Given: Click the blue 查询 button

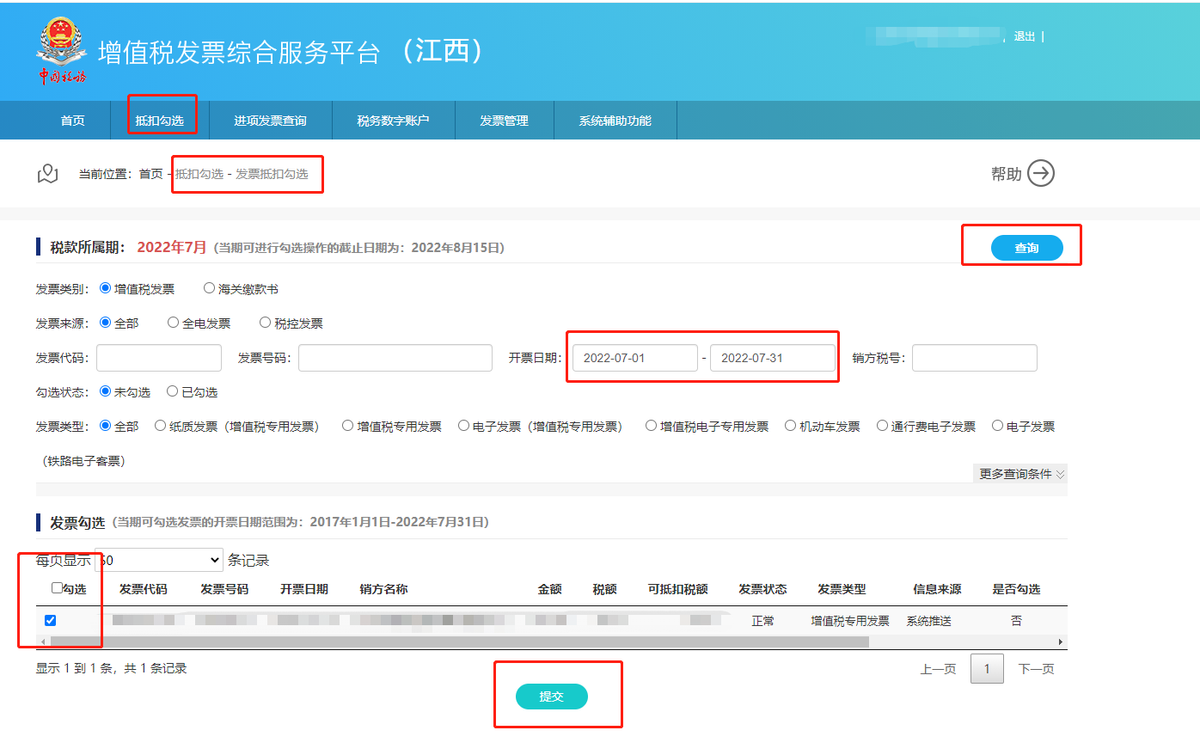Looking at the screenshot, I should click(x=1026, y=248).
